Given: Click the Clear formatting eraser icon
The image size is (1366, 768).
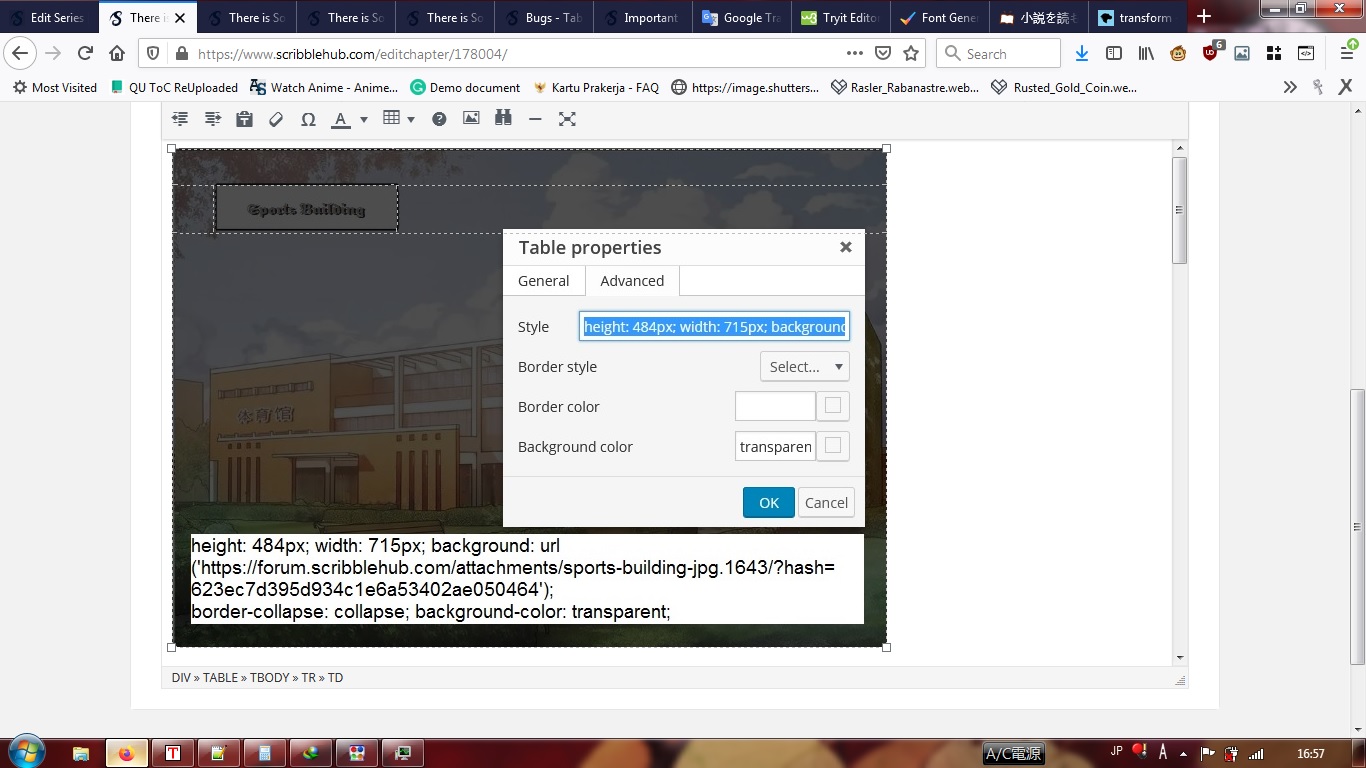Looking at the screenshot, I should [x=276, y=119].
